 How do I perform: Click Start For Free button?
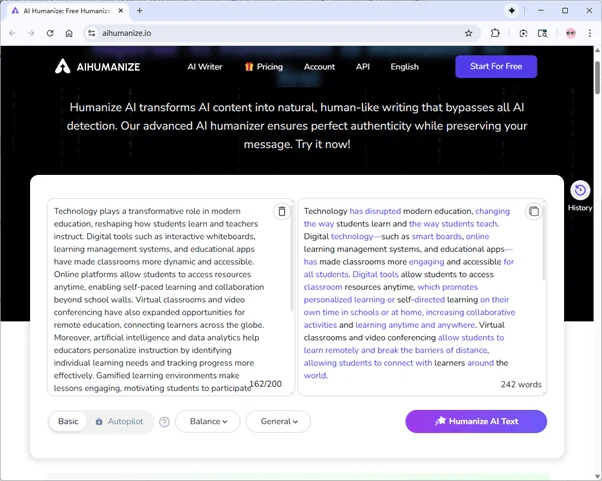click(495, 67)
